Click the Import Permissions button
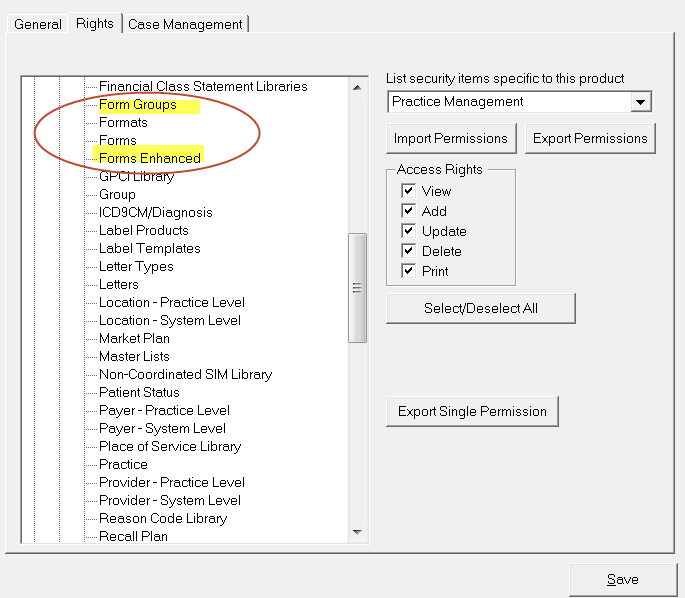The width and height of the screenshot is (685, 598). [451, 138]
